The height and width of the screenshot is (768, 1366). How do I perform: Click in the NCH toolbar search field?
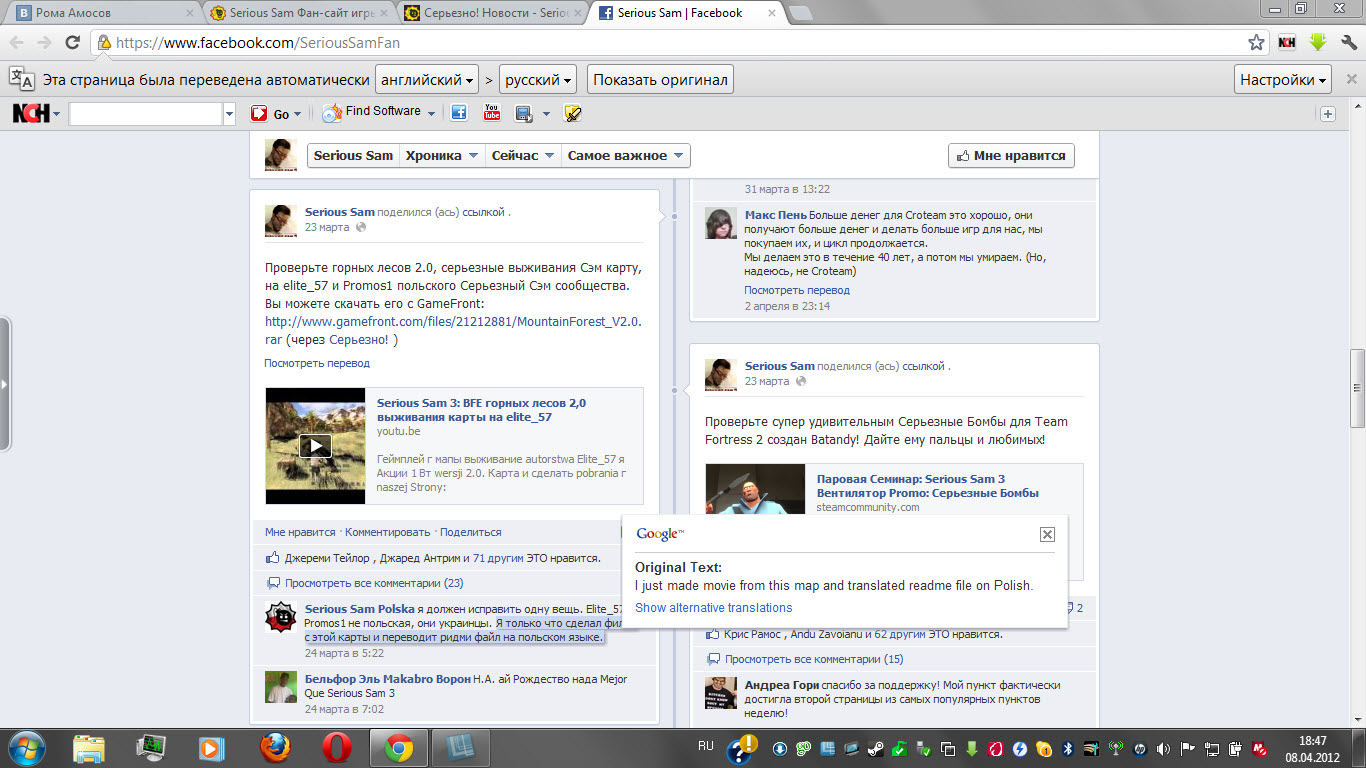[145, 114]
